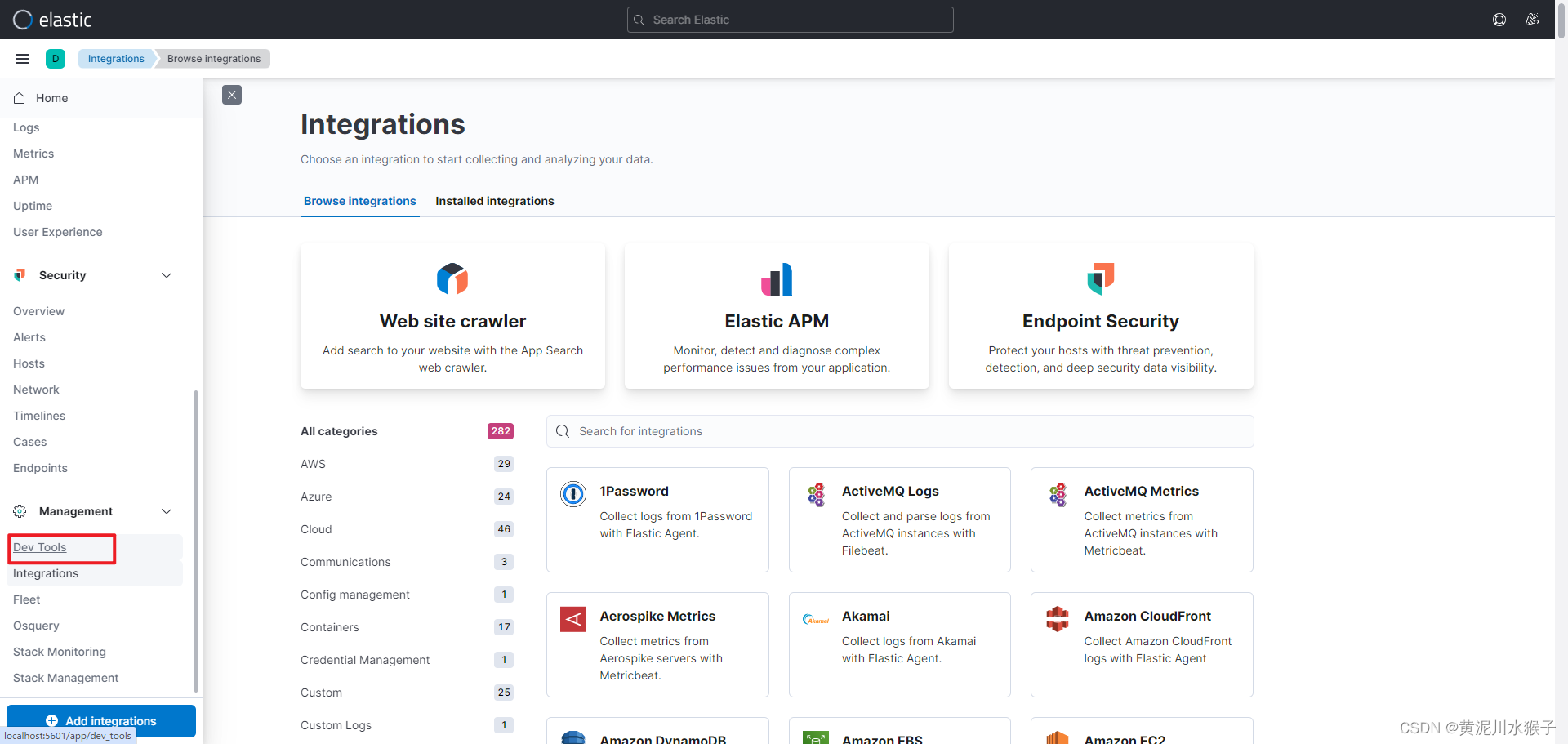Click Browse integrations breadcrumb
The height and width of the screenshot is (744, 1568).
(x=214, y=59)
